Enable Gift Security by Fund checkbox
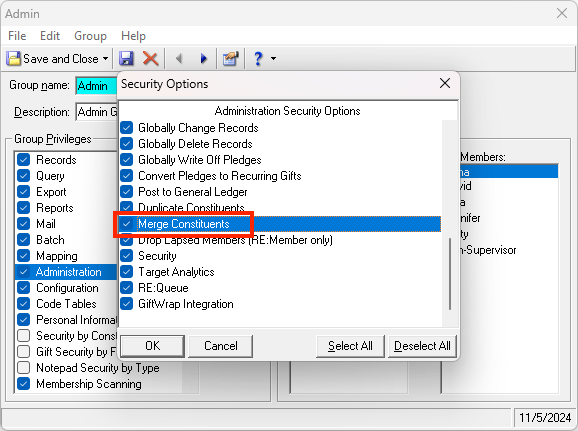Screen dimensions: 578x431 click(x=24, y=352)
